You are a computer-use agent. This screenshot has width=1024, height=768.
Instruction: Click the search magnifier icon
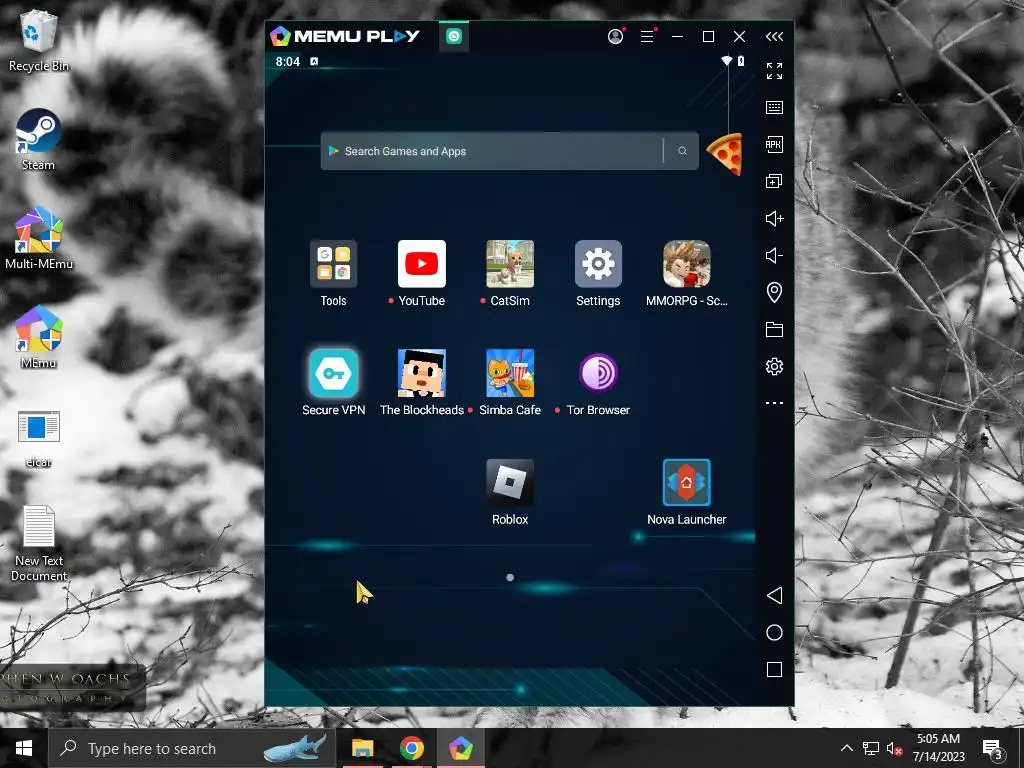(x=682, y=151)
